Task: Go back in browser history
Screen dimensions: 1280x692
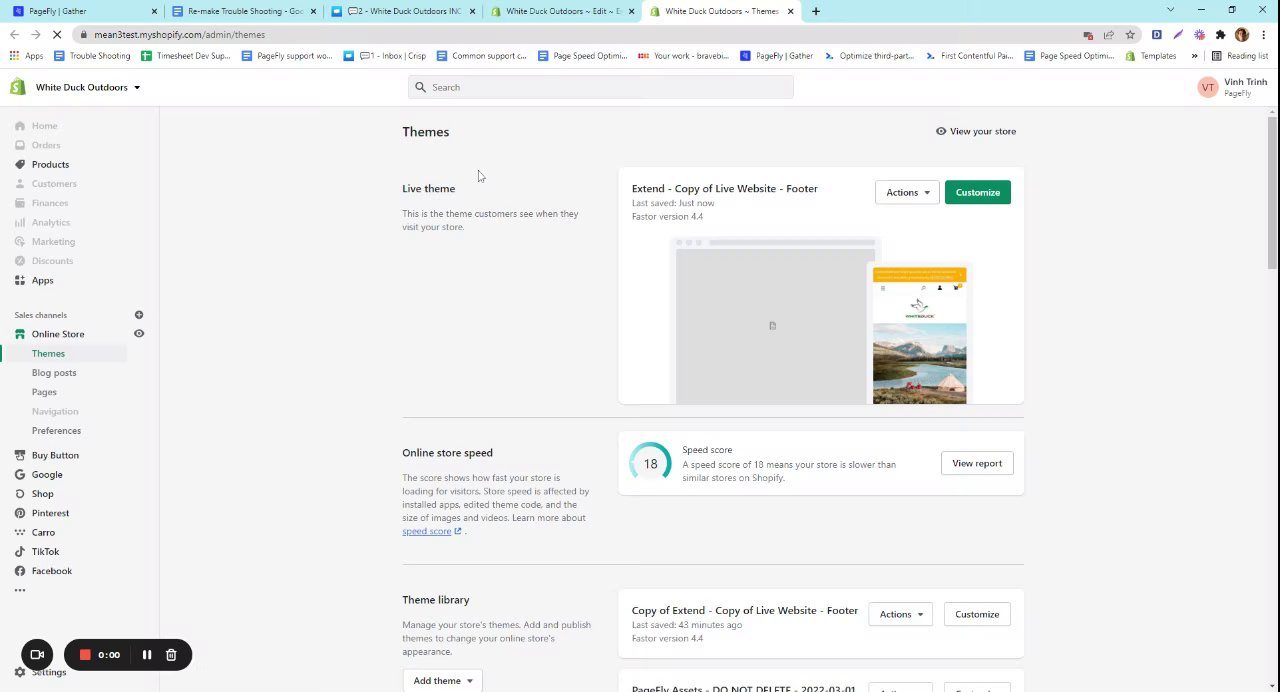Action: click(x=14, y=34)
